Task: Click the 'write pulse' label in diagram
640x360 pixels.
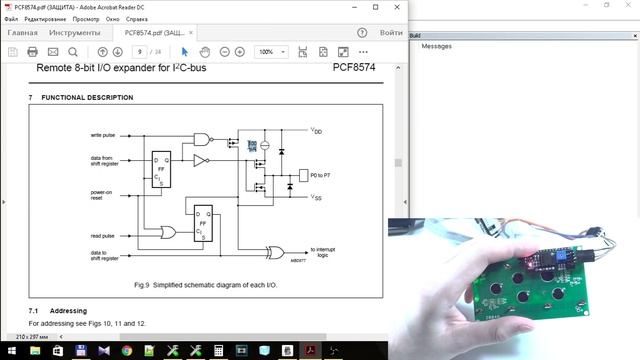Action: (103, 135)
